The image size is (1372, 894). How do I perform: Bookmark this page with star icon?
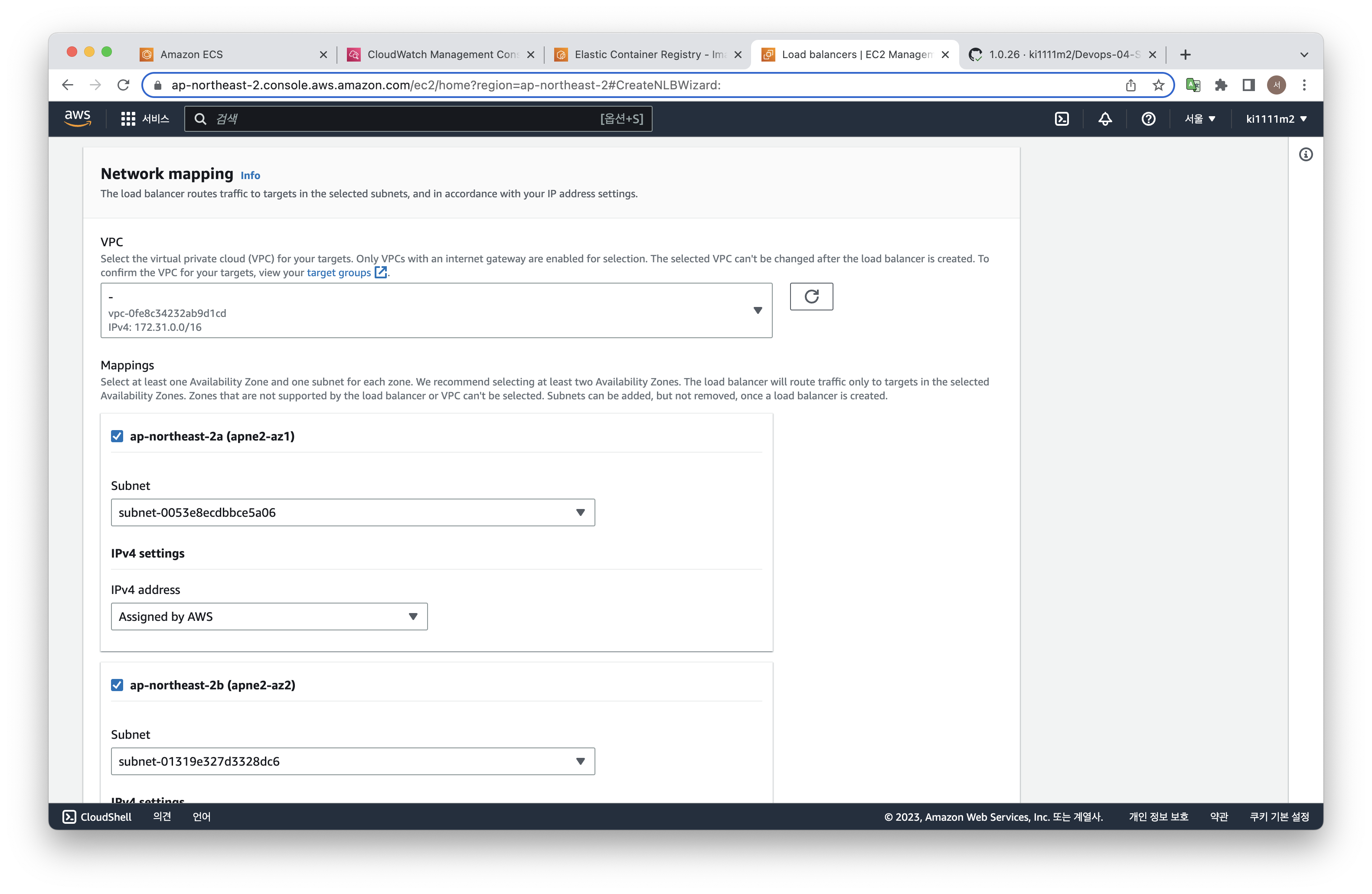pyautogui.click(x=1158, y=85)
